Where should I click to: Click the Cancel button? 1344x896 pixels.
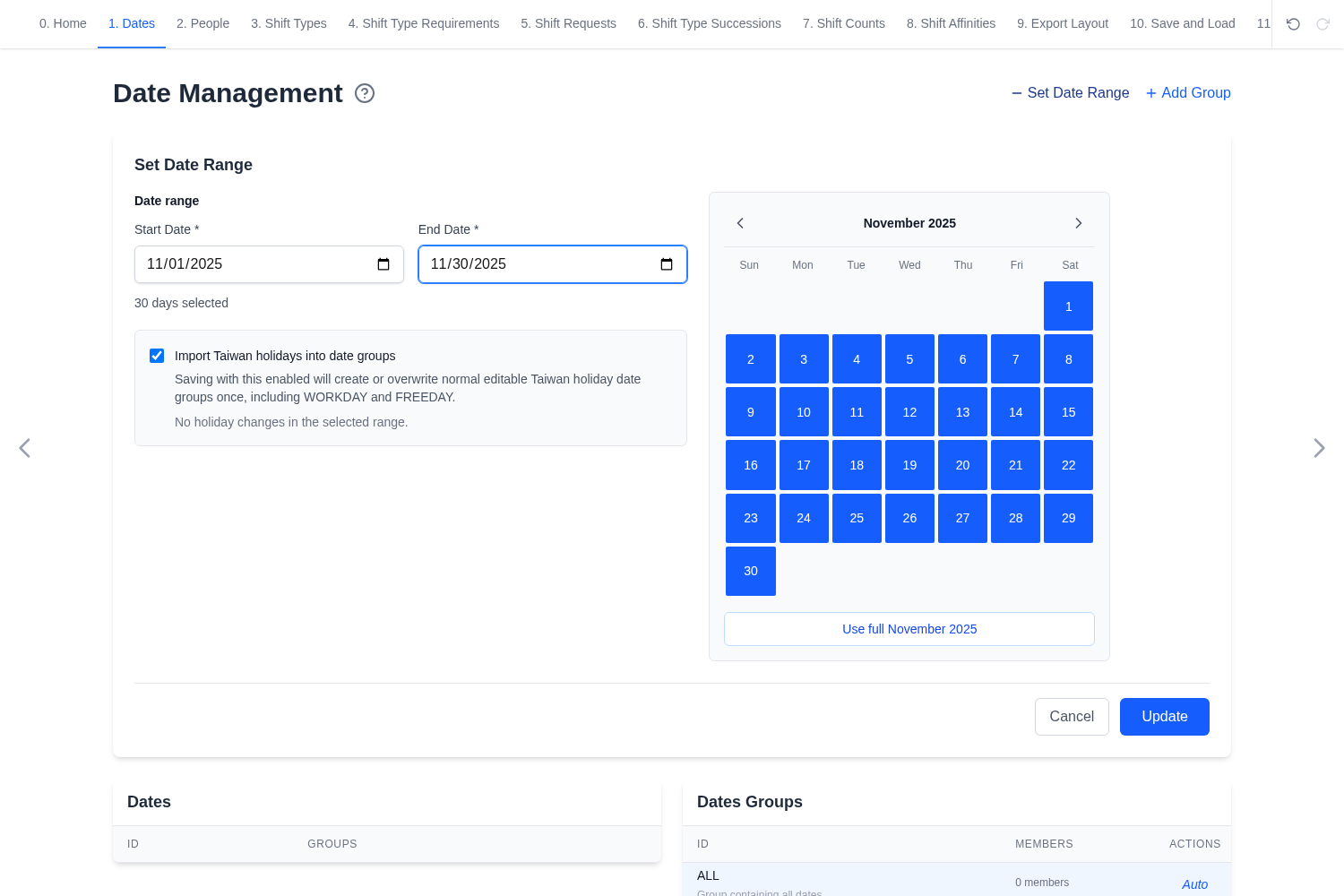(x=1072, y=717)
